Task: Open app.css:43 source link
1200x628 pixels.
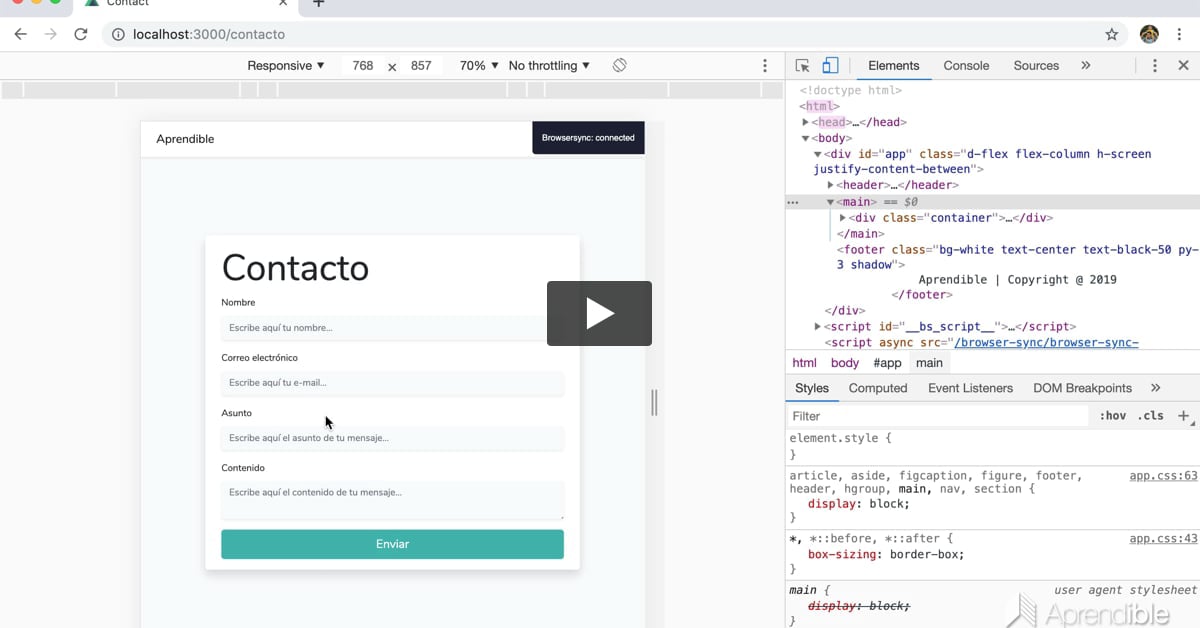Action: [1163, 538]
